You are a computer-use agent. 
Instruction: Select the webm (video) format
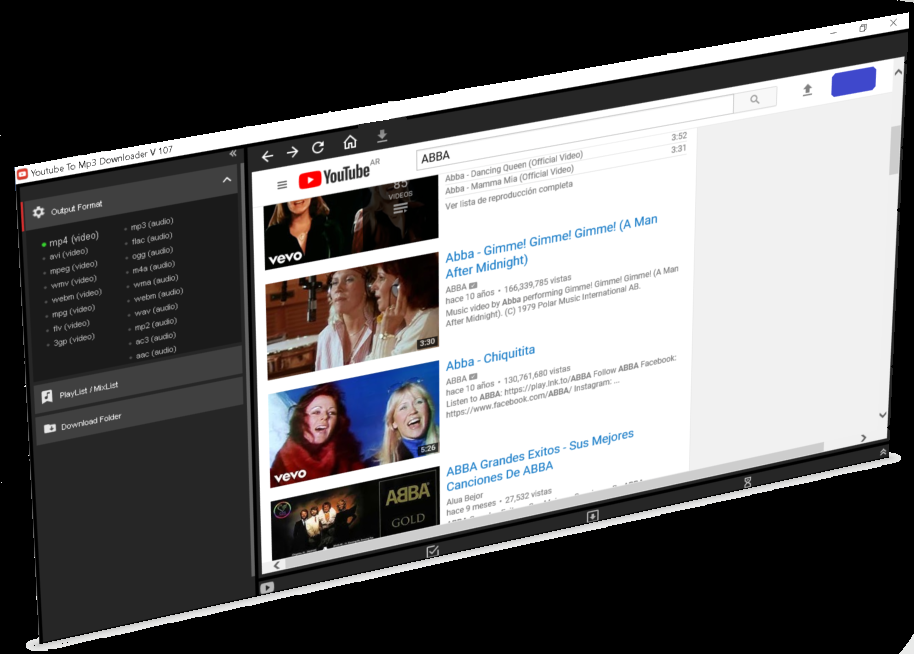point(76,296)
